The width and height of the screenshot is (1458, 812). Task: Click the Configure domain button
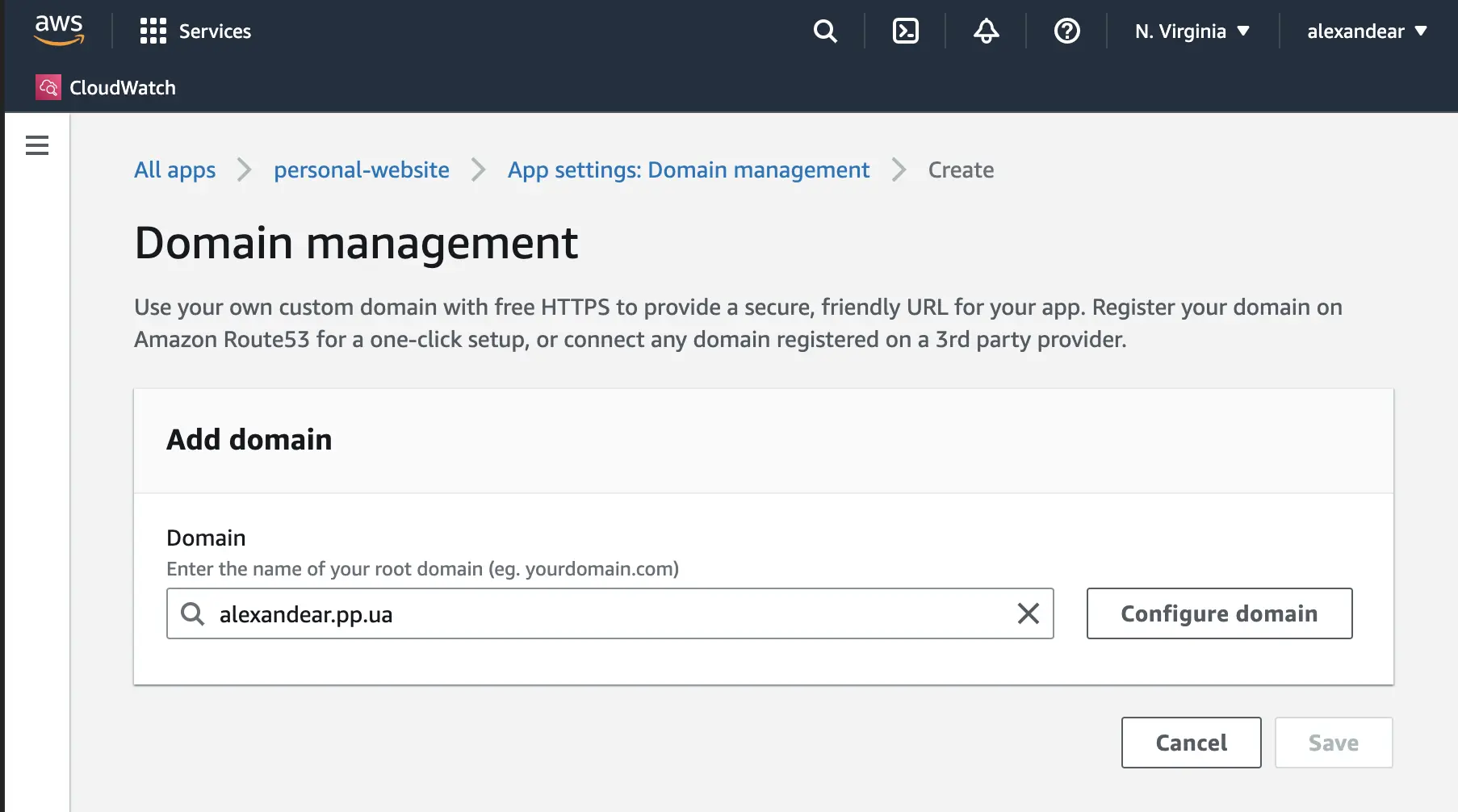(1219, 613)
